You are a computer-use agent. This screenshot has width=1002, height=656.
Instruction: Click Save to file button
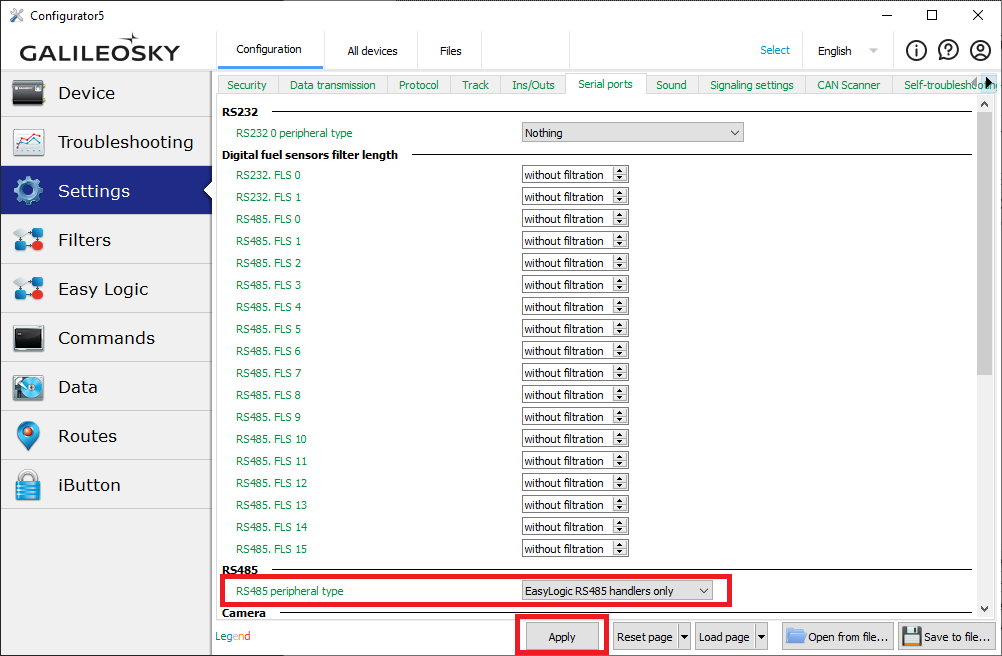tap(947, 637)
